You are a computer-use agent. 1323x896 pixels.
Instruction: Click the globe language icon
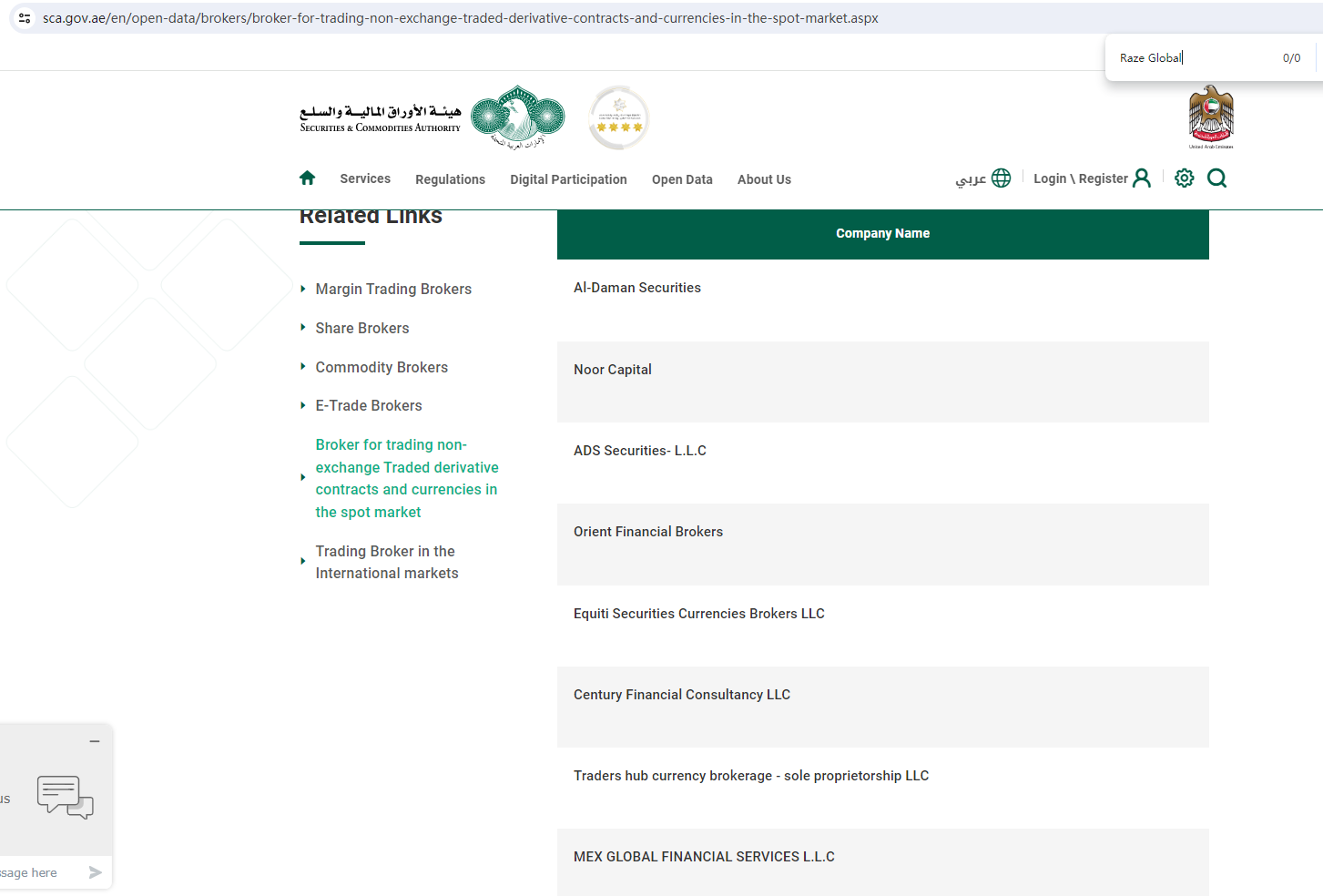tap(1001, 178)
